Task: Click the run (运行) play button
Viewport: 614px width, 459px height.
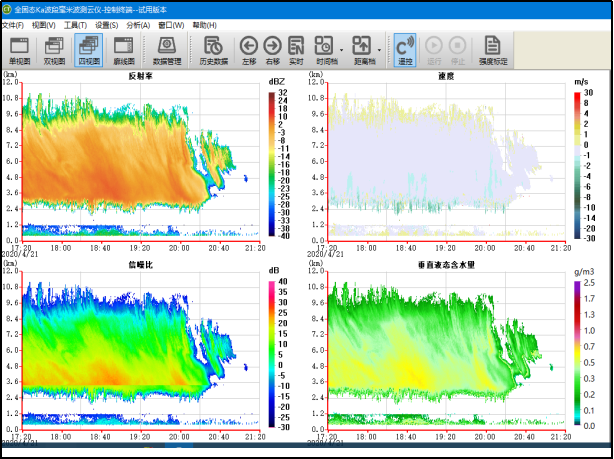Action: pos(434,51)
